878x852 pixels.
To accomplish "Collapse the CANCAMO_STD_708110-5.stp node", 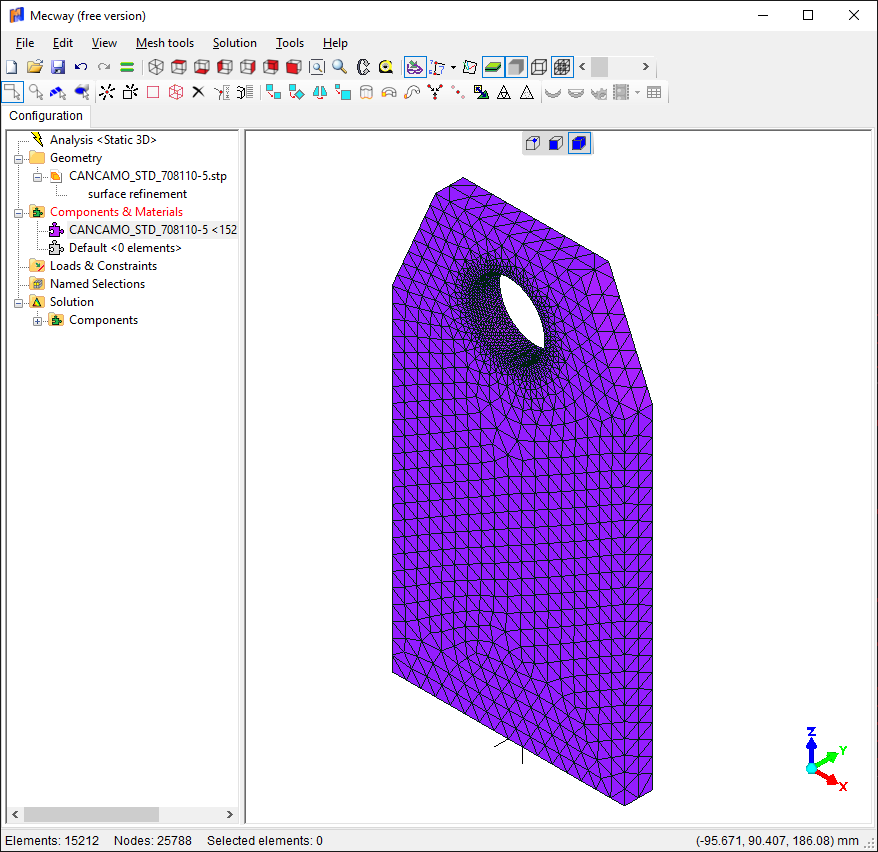I will [x=37, y=177].
